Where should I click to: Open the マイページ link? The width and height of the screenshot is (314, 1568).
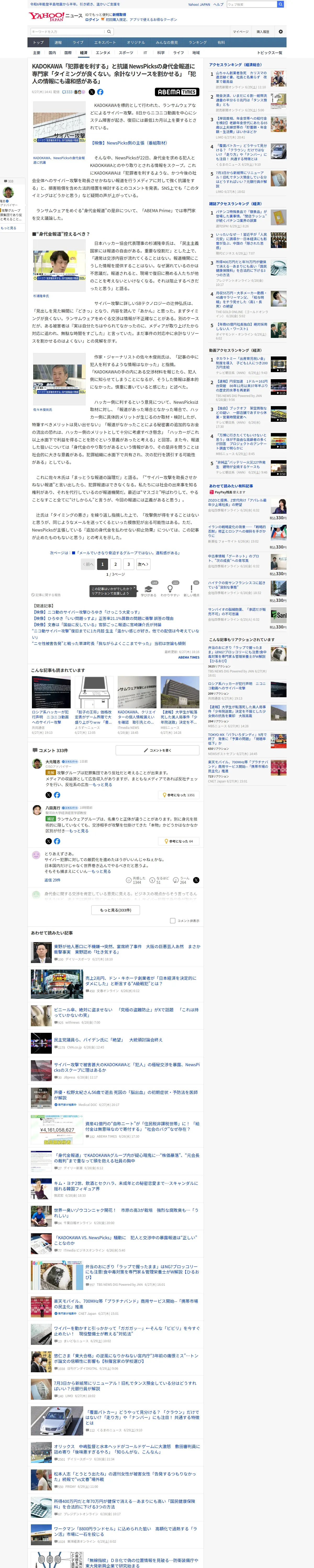[x=240, y=32]
